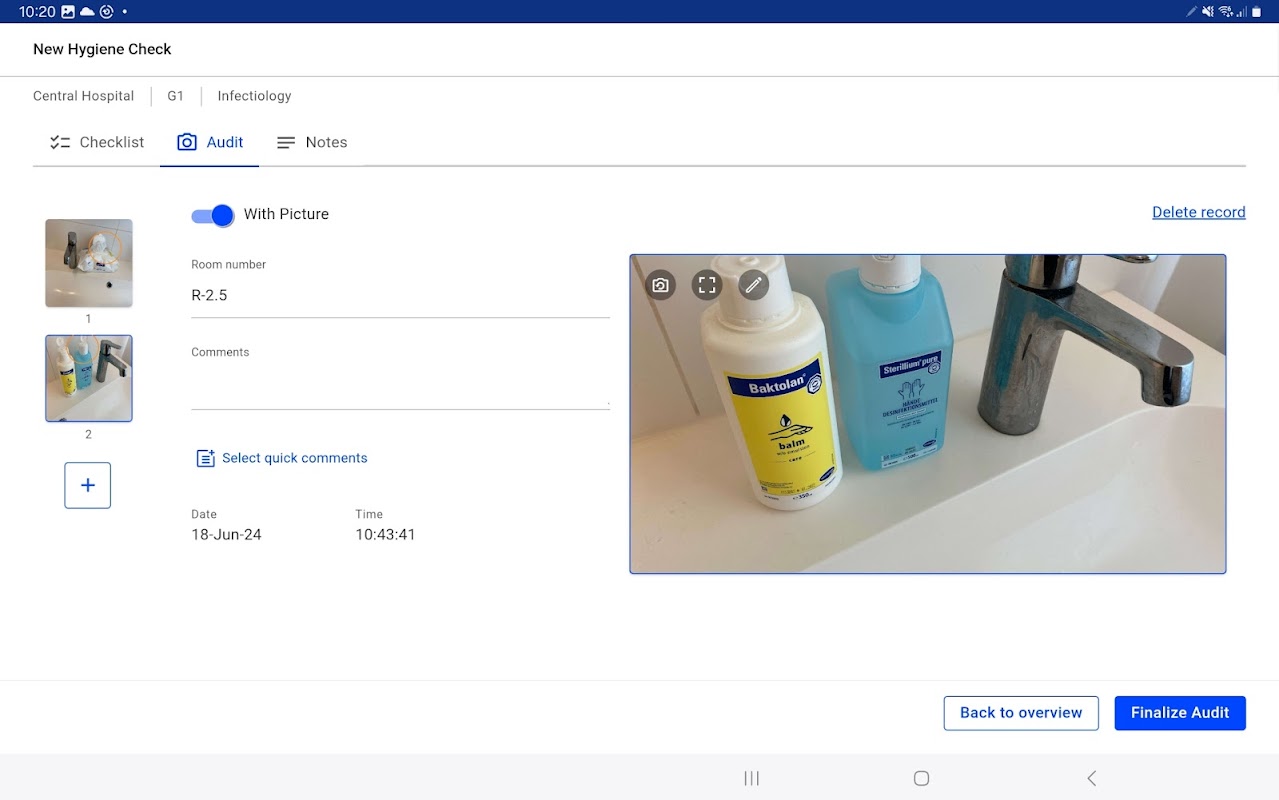The image size is (1279, 800).
Task: Tap Android recent apps icon
Action: (x=752, y=778)
